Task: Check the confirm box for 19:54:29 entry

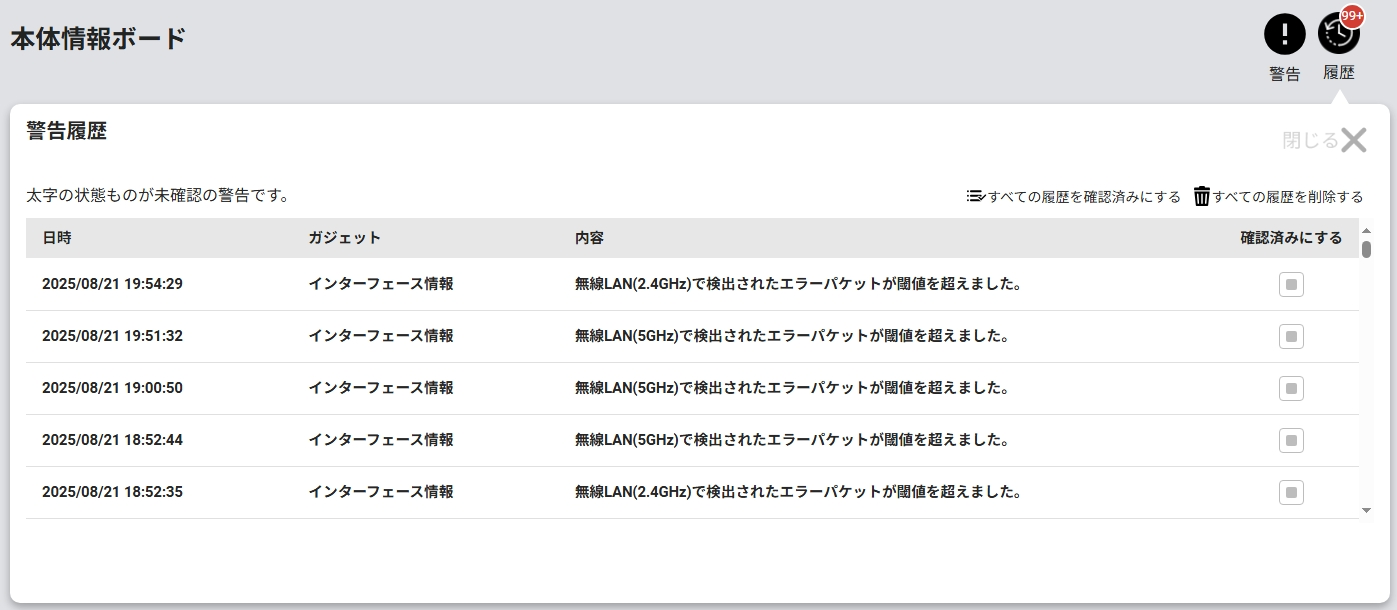Action: [1291, 285]
